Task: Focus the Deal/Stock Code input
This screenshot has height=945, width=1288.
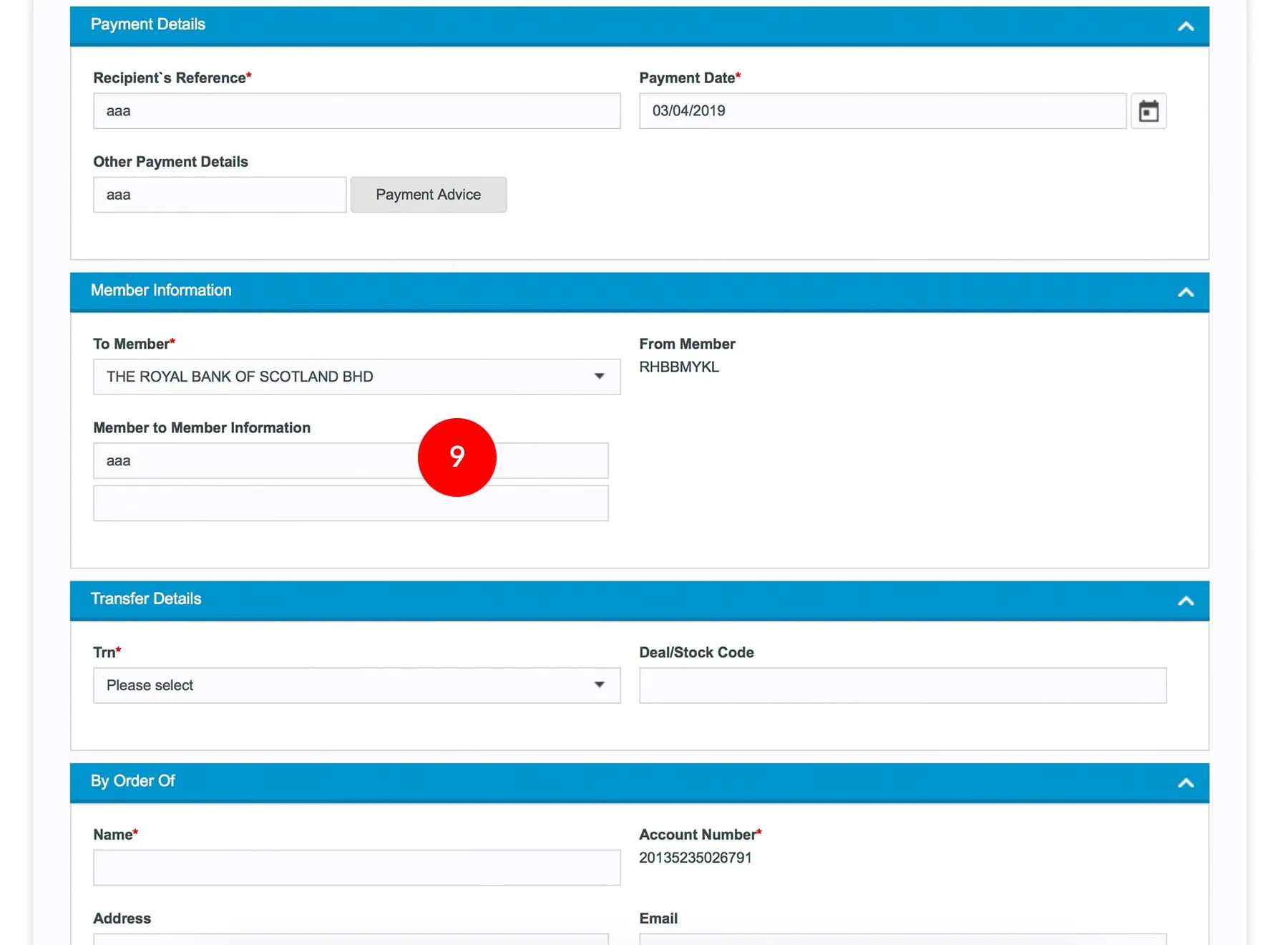Action: click(902, 685)
